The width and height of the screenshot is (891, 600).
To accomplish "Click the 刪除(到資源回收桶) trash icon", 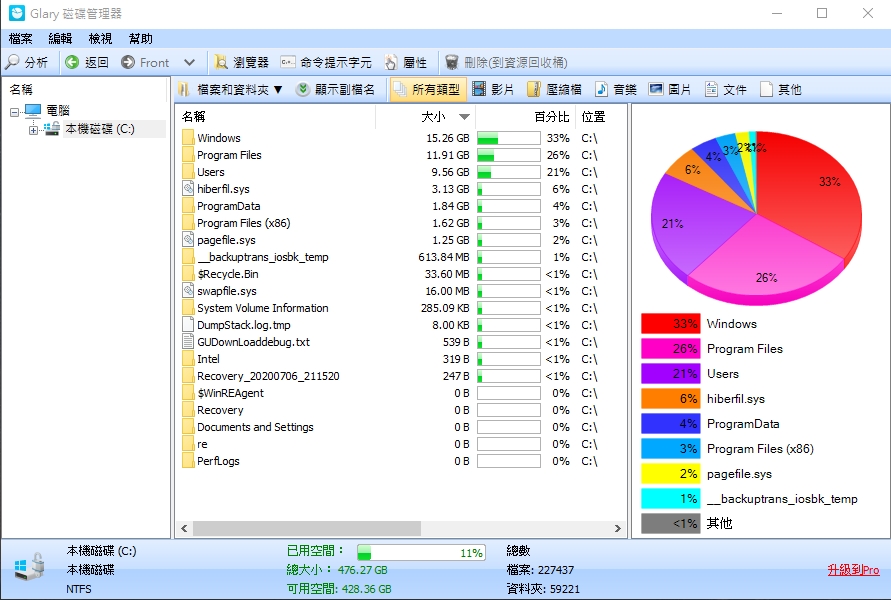I will 452,62.
